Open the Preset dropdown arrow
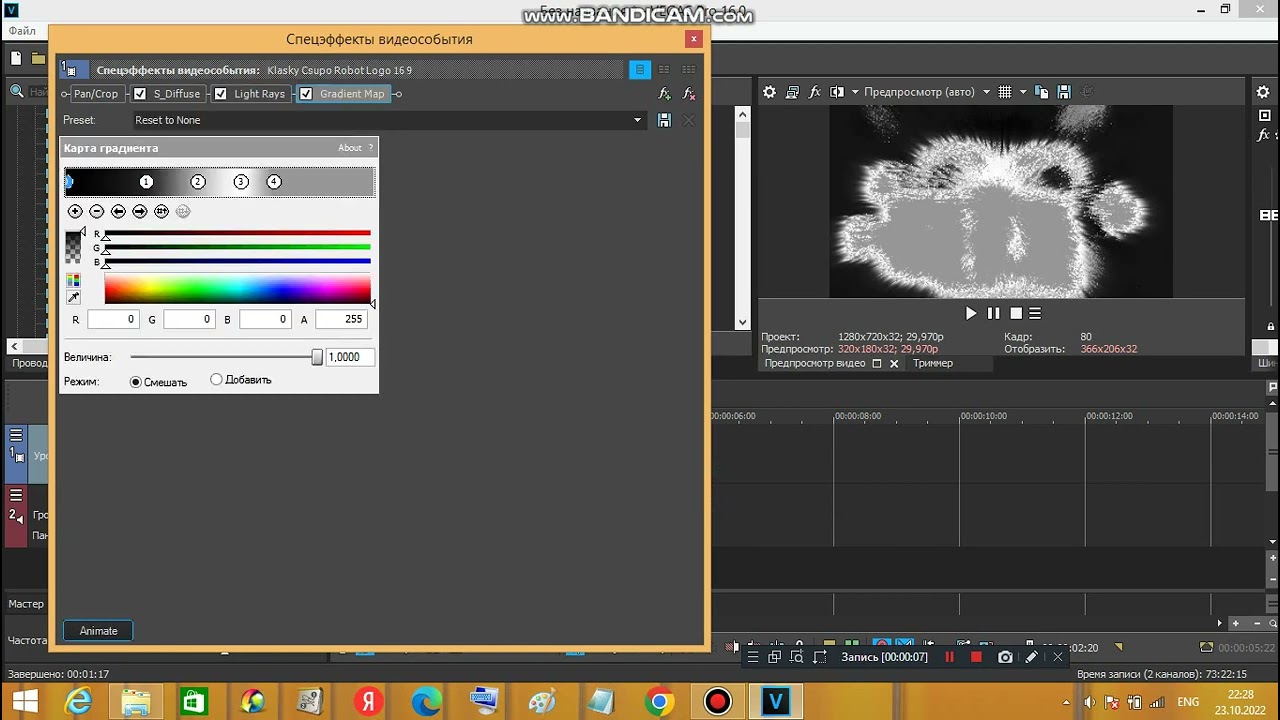Screen dimensions: 1280x720 (637, 120)
